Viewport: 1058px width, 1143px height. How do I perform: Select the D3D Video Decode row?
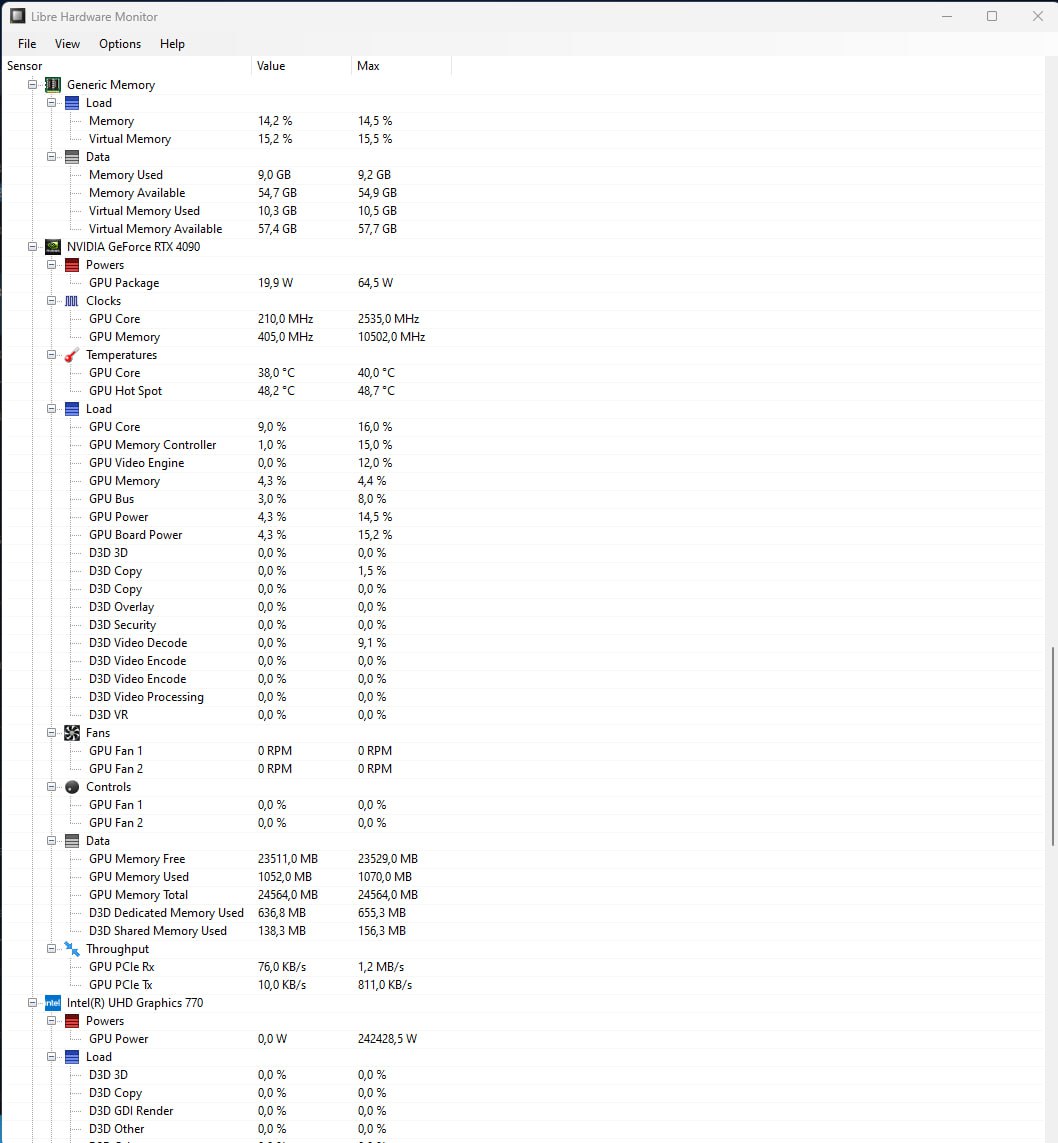click(x=522, y=643)
